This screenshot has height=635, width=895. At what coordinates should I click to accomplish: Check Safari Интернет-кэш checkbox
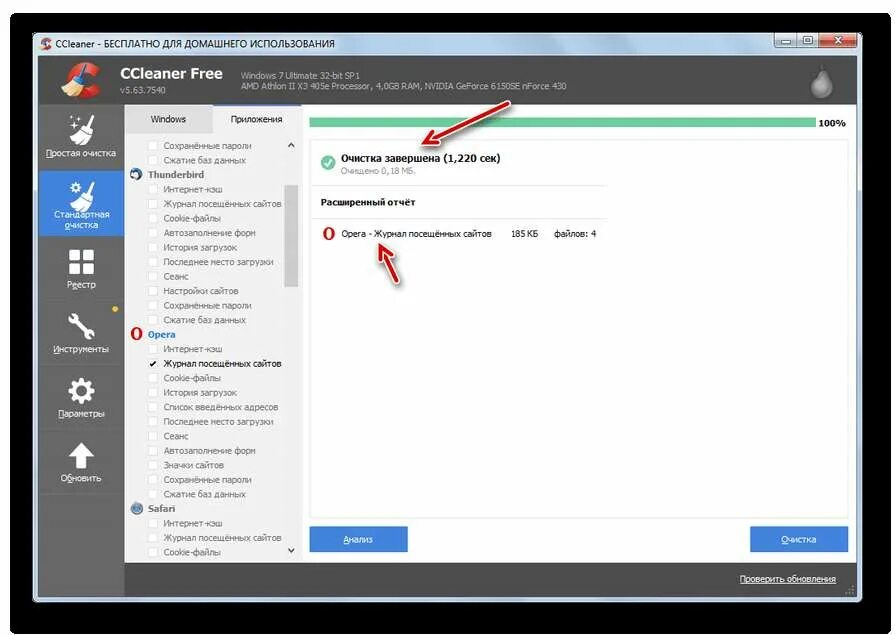click(x=152, y=523)
